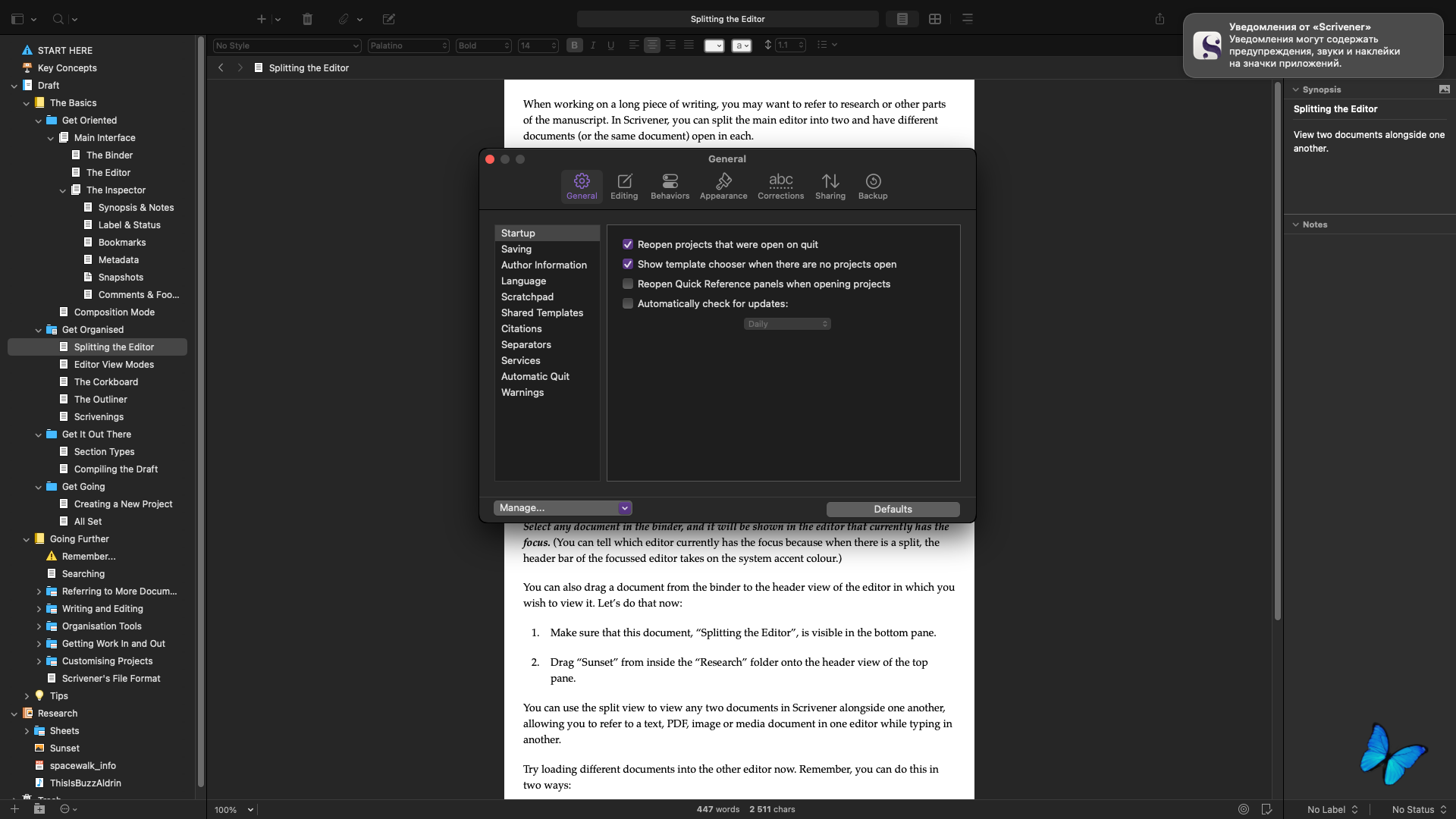1456x819 pixels.
Task: Collapse the Get Organised folder
Action: [39, 330]
